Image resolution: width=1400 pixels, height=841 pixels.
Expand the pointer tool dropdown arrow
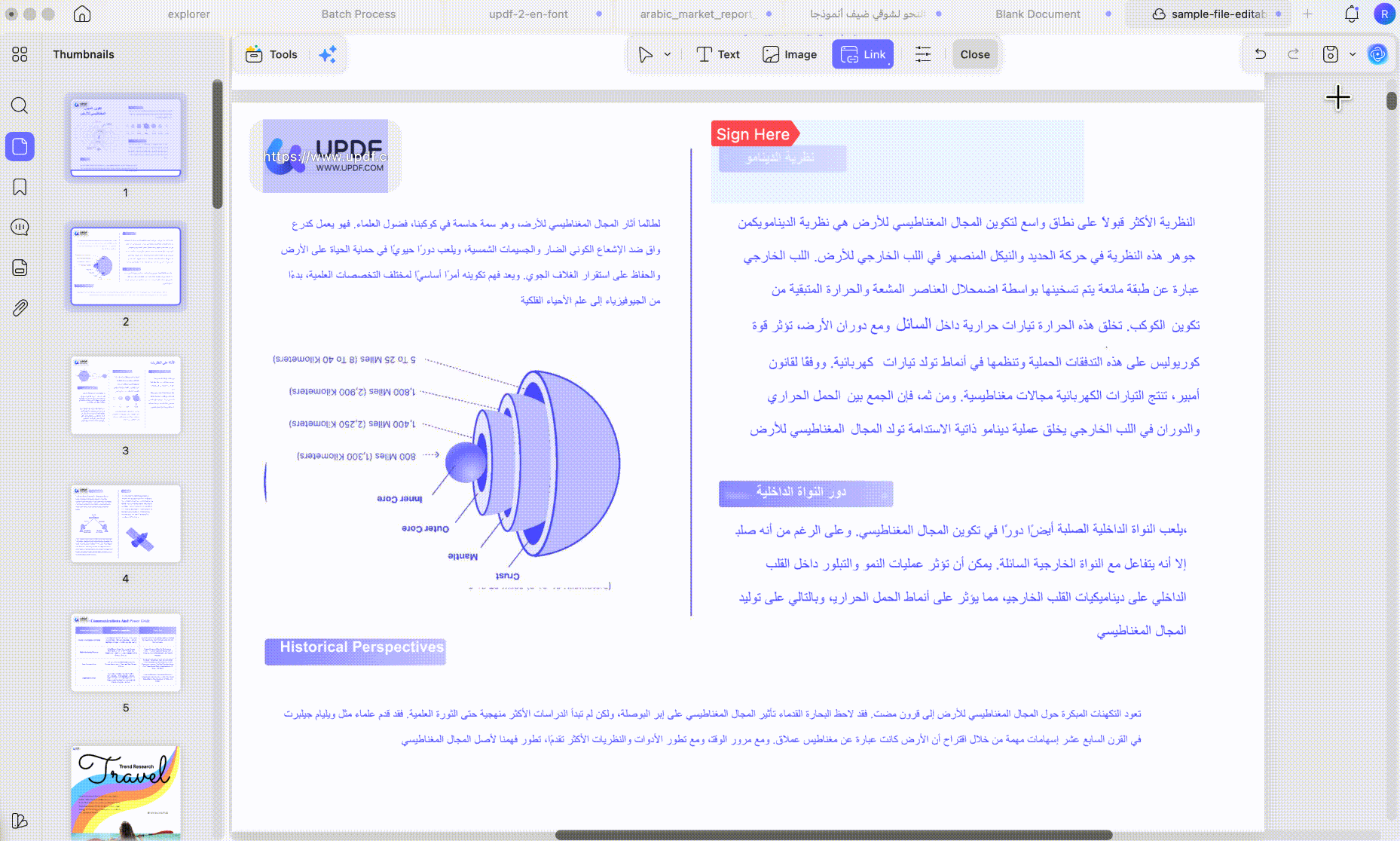[668, 54]
